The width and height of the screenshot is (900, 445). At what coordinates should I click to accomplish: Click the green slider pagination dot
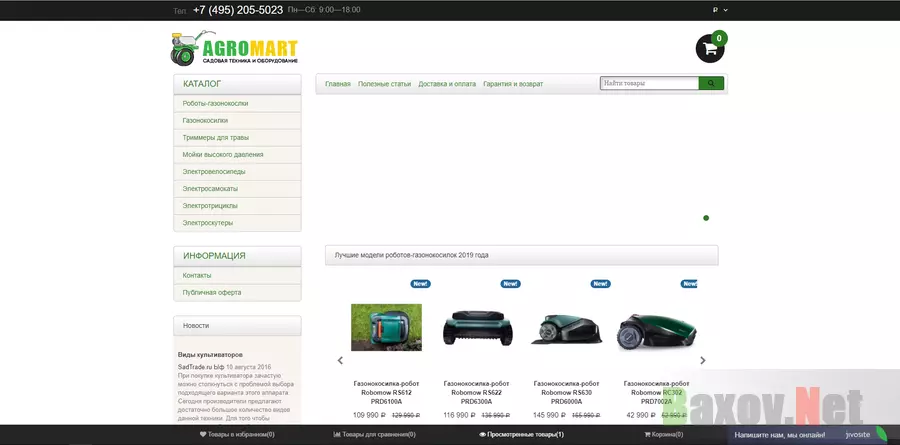point(706,218)
